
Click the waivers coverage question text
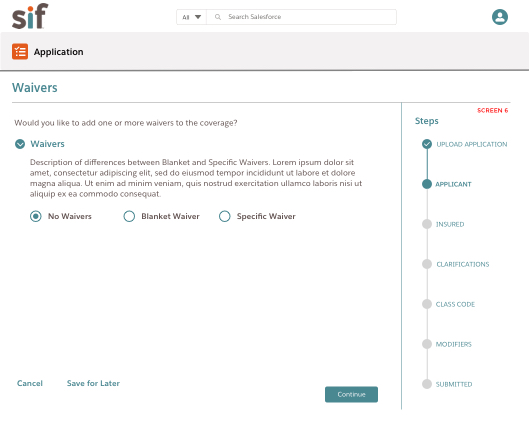(126, 123)
